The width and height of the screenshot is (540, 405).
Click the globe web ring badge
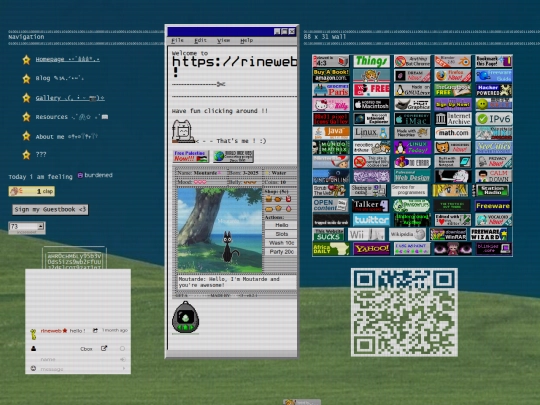[233, 156]
